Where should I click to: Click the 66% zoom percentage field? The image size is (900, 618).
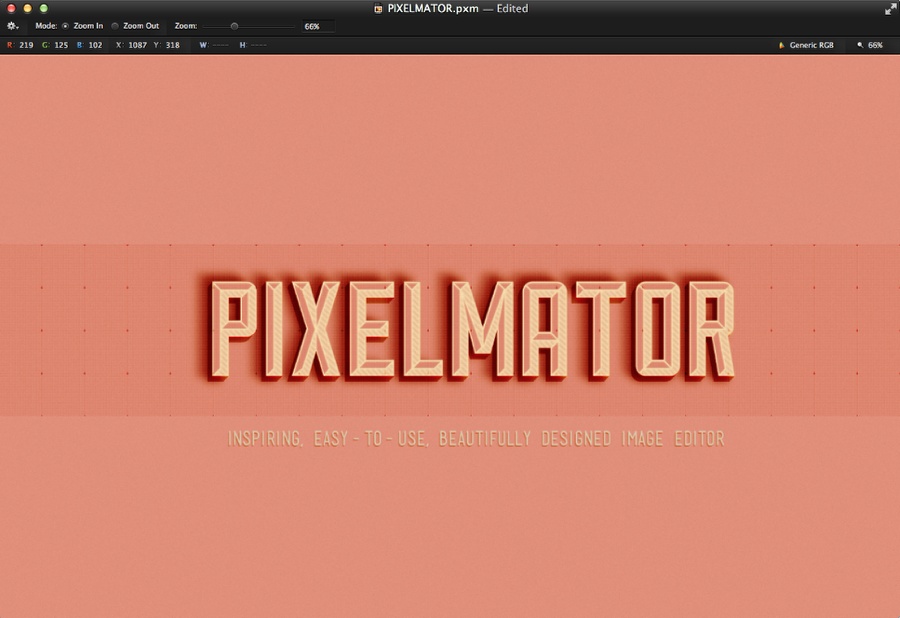(317, 26)
